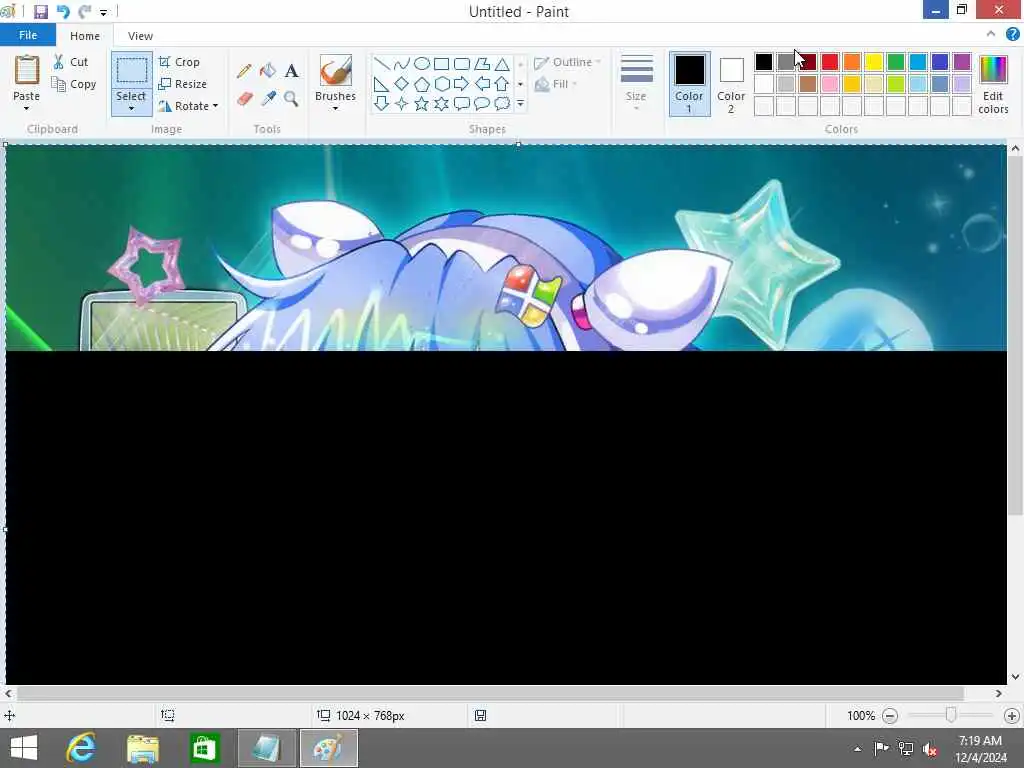Image resolution: width=1024 pixels, height=768 pixels.
Task: Pick the black color swatch
Action: (763, 62)
